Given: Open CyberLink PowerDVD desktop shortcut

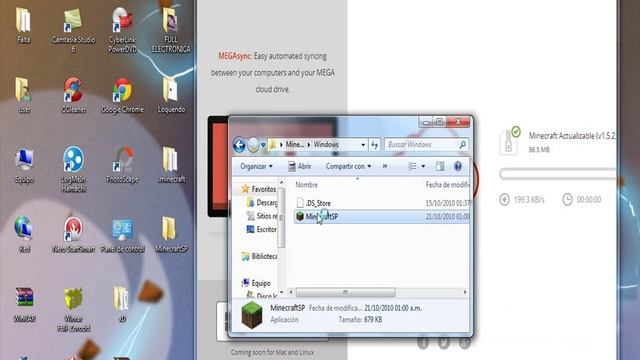Looking at the screenshot, I should pos(122,30).
